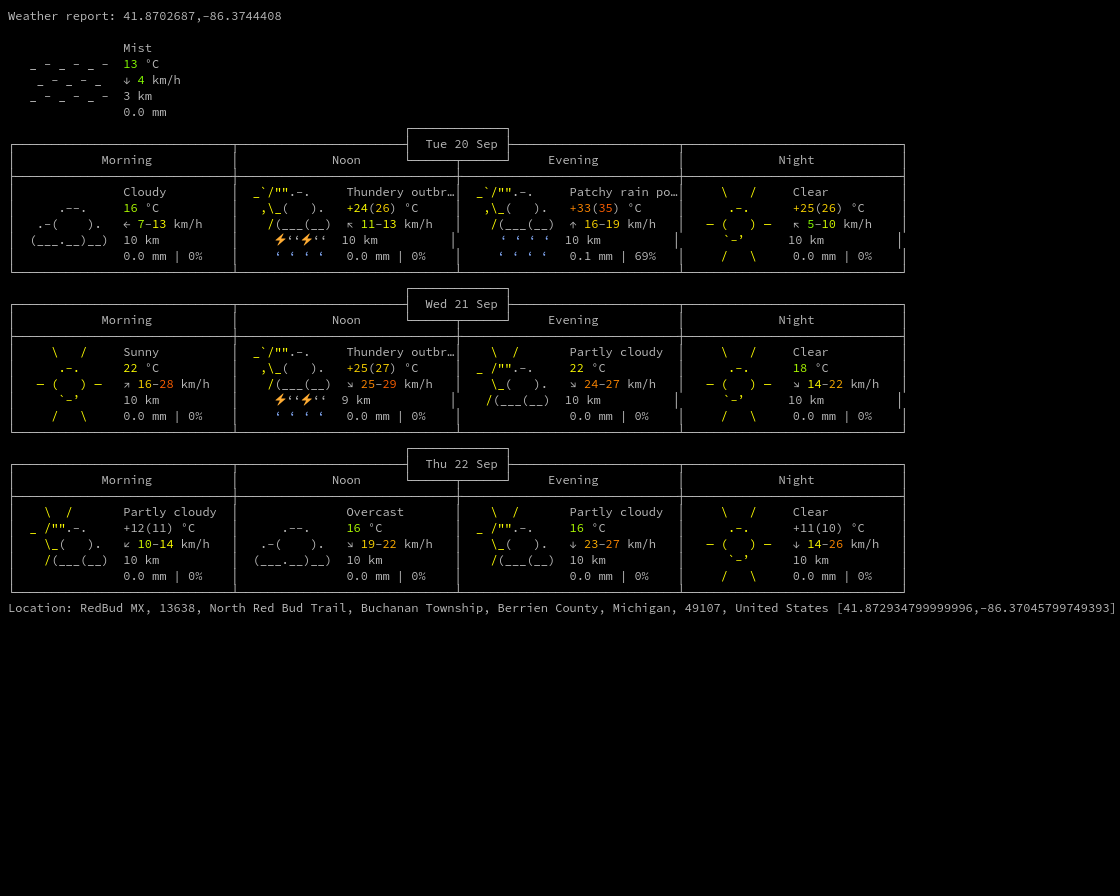This screenshot has height=896, width=1120.
Task: Click the '23-27 km/h' wind Thursday evening
Action: (x=612, y=544)
